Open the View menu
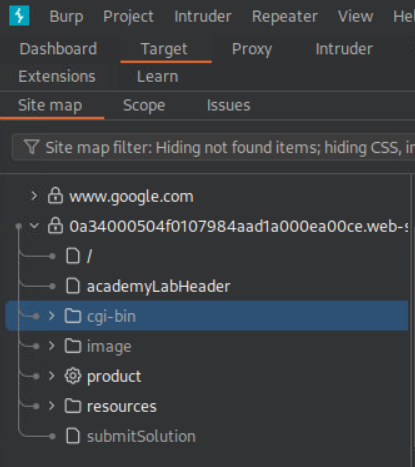Viewport: 415px width, 467px height. point(355,16)
